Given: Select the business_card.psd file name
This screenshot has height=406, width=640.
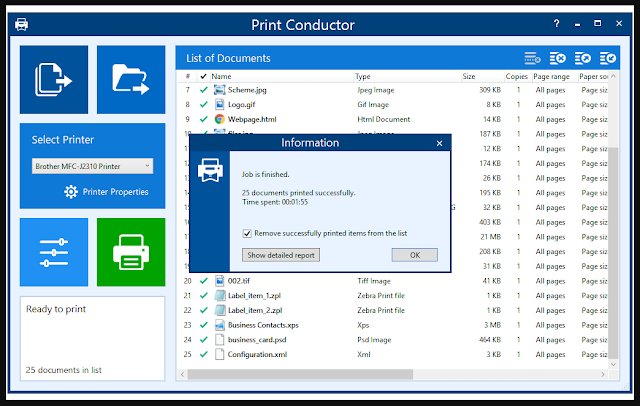Looking at the screenshot, I should pos(257,339).
